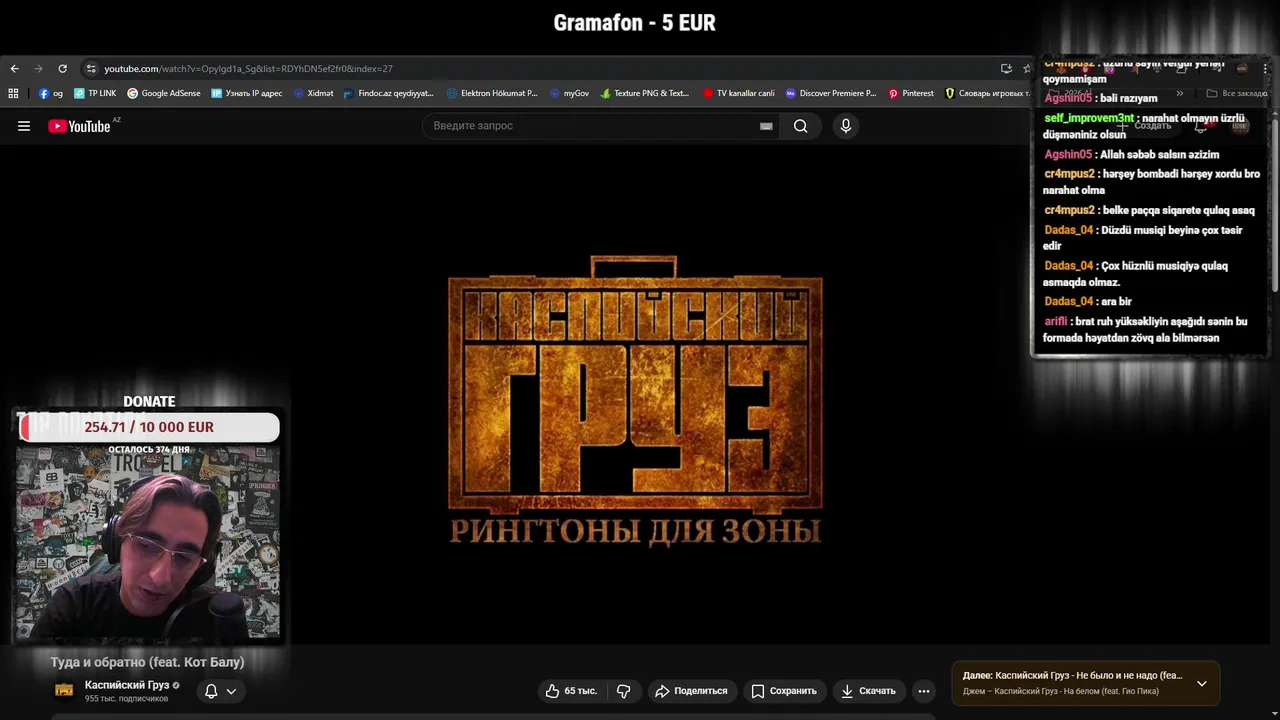Open the Facebook 'og' bookmark
The image size is (1280, 720).
tap(51, 93)
